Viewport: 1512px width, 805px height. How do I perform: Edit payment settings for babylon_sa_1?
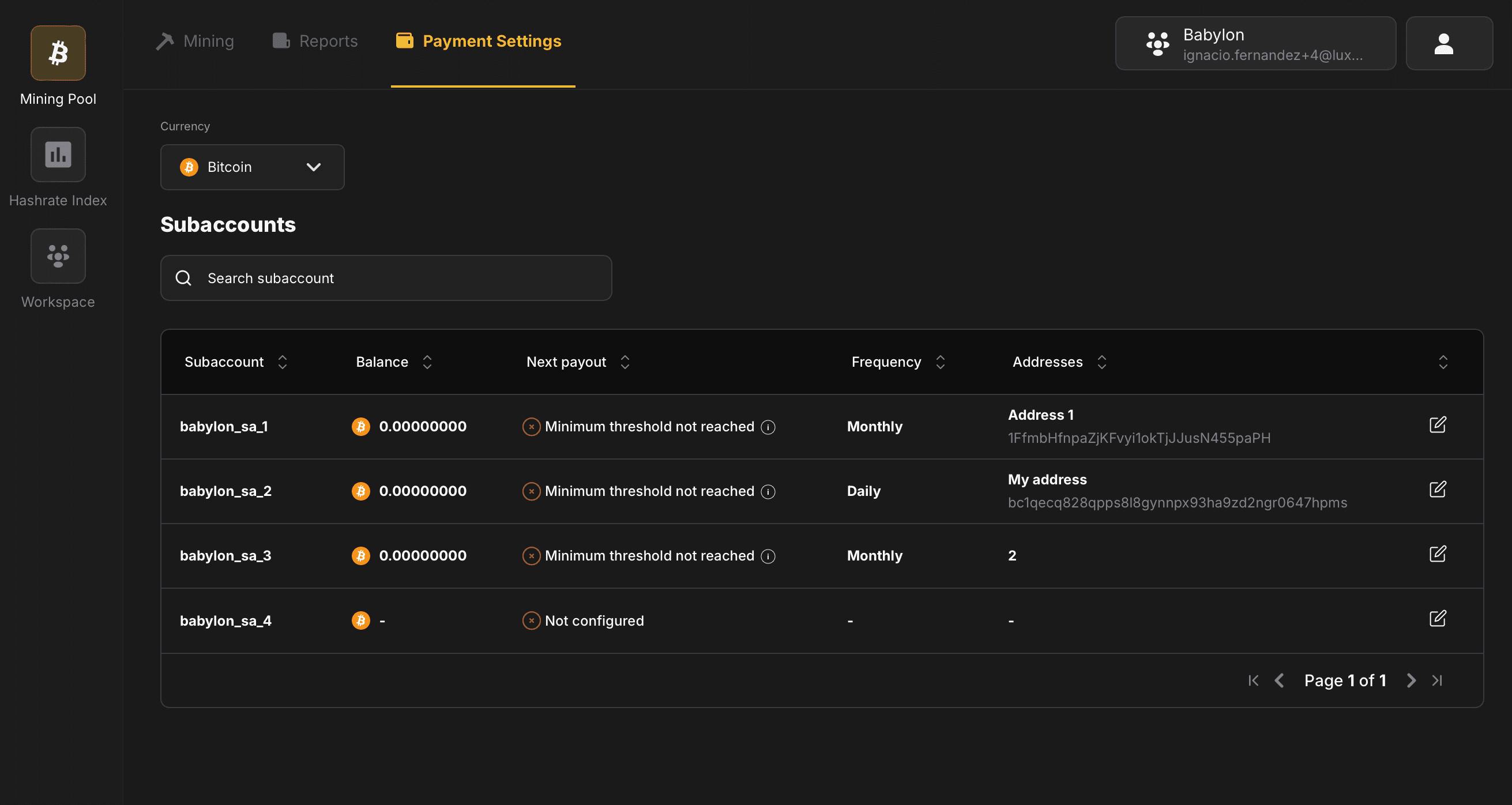pyautogui.click(x=1438, y=425)
